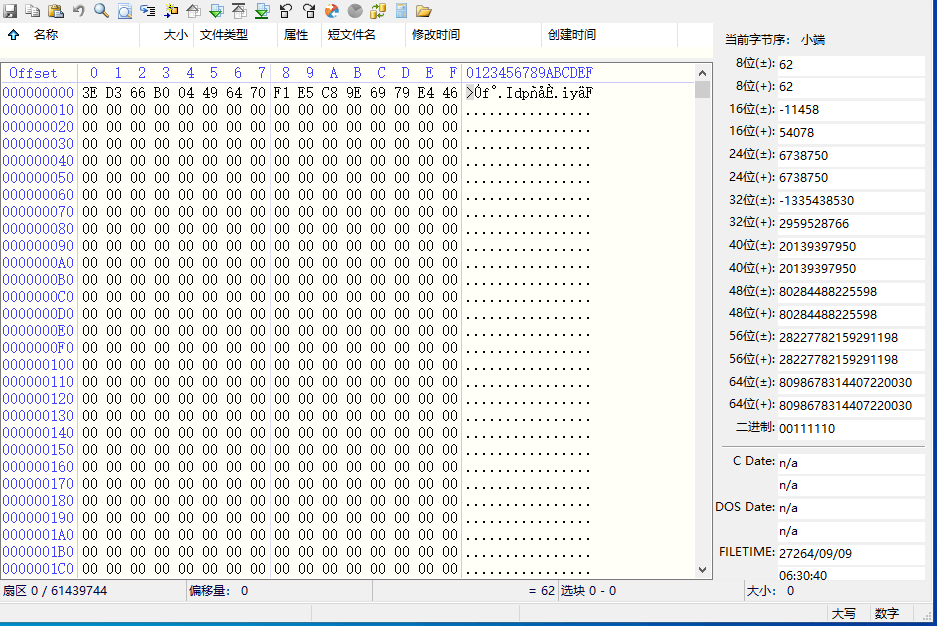
Task: Click the green down-arrow with underline icon
Action: [262, 11]
